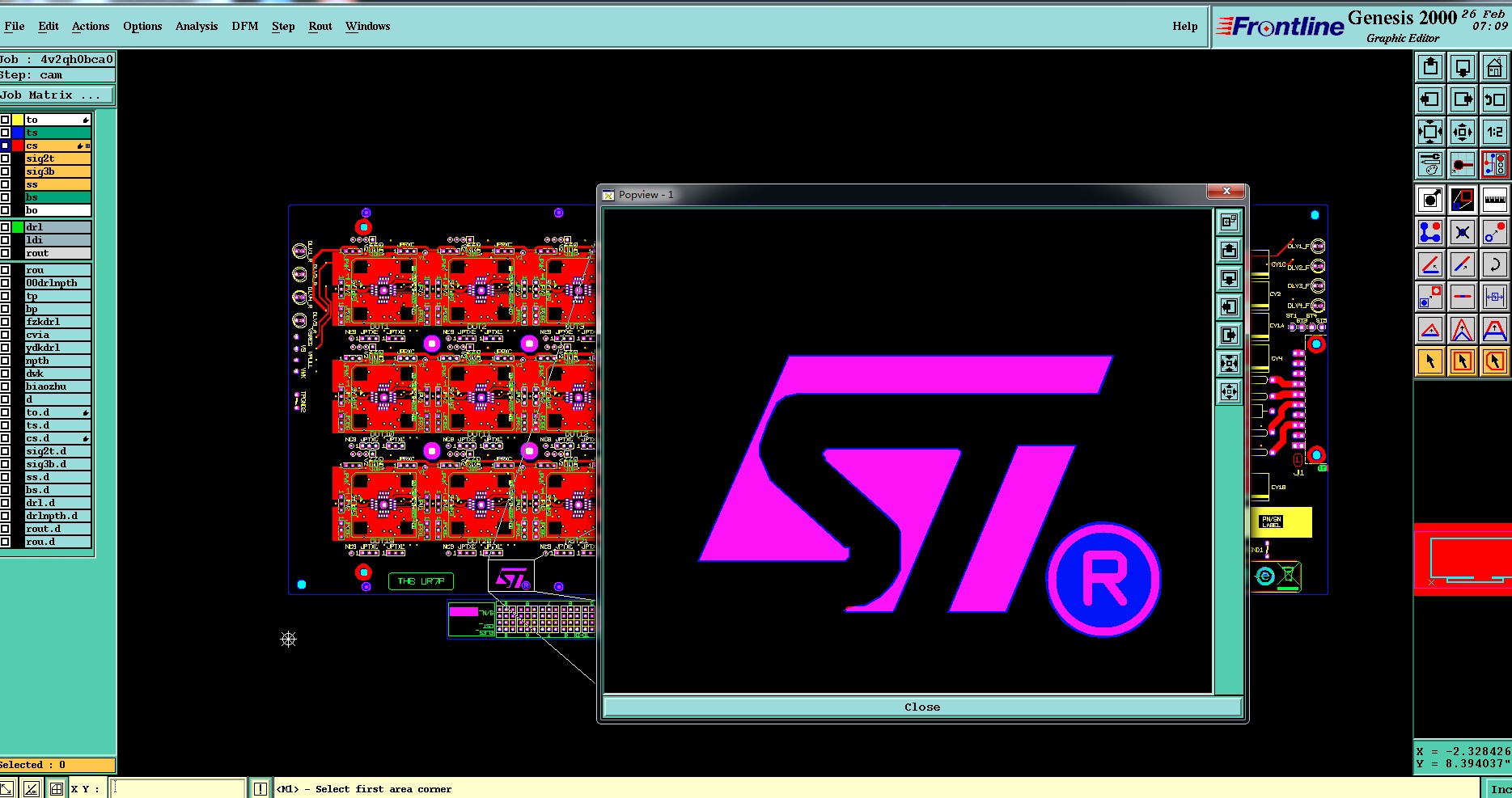
Task: Toggle checkbox for layer 'cs'
Action: tap(5, 146)
